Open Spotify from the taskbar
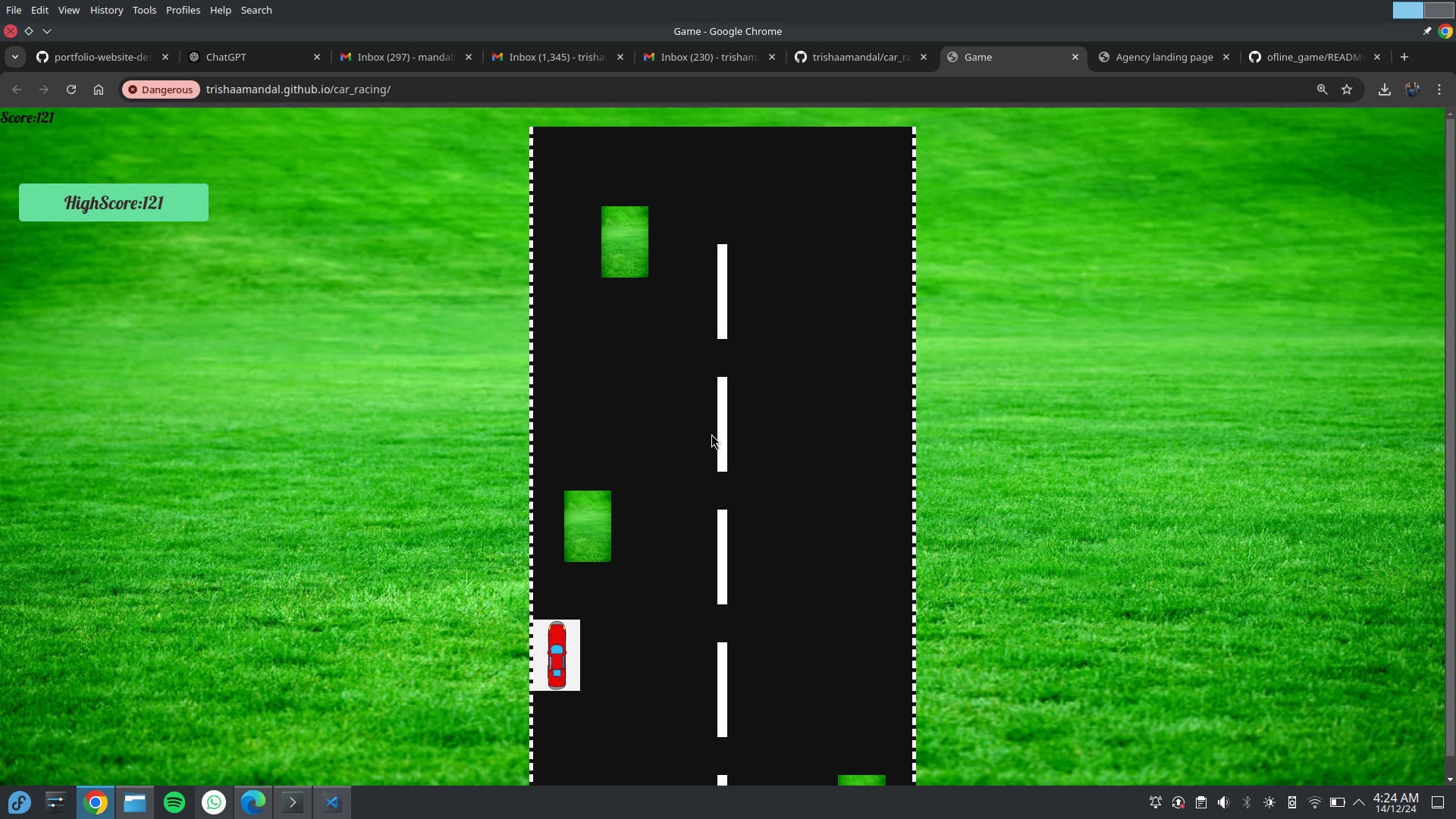The width and height of the screenshot is (1456, 819). (174, 802)
